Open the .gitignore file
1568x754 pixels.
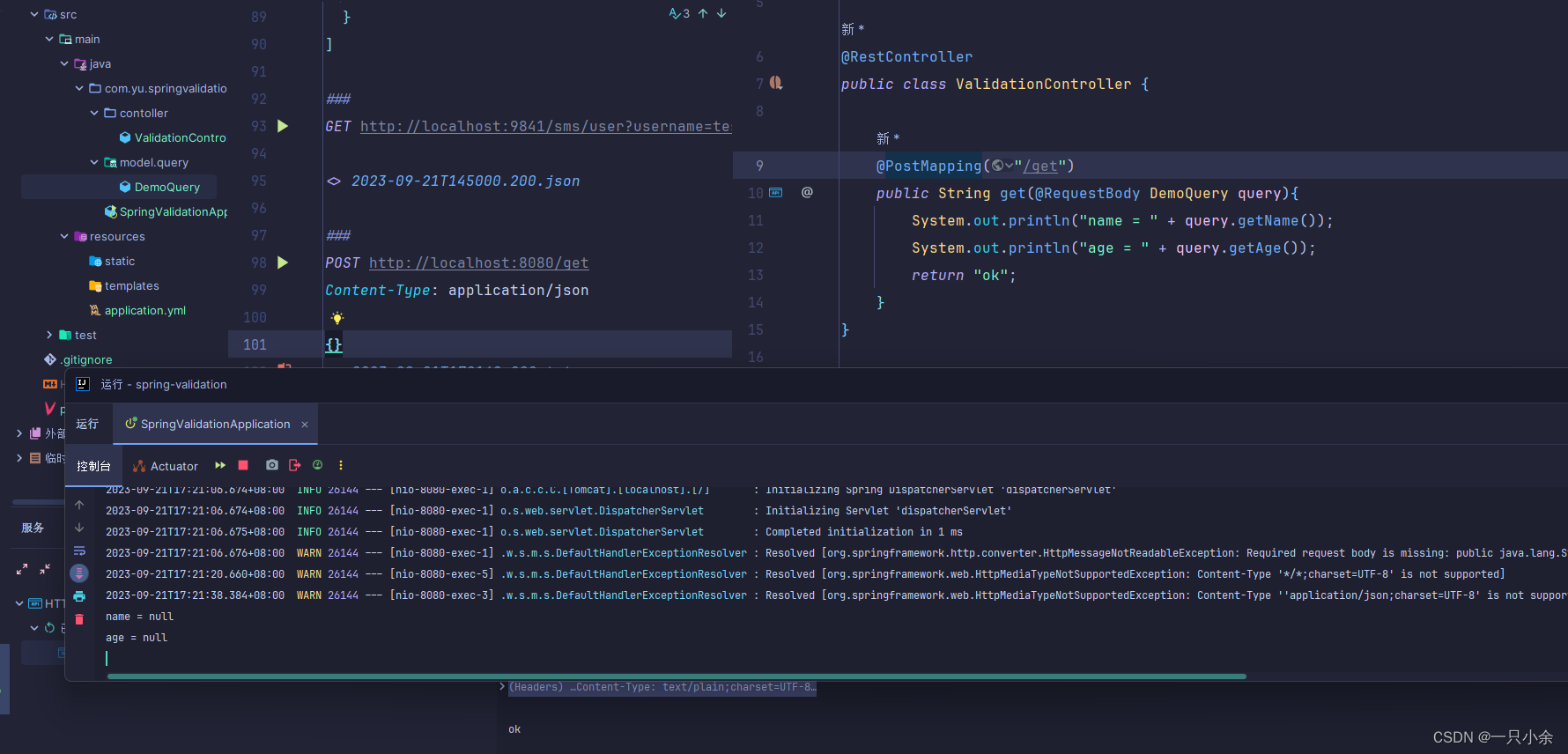pos(78,359)
